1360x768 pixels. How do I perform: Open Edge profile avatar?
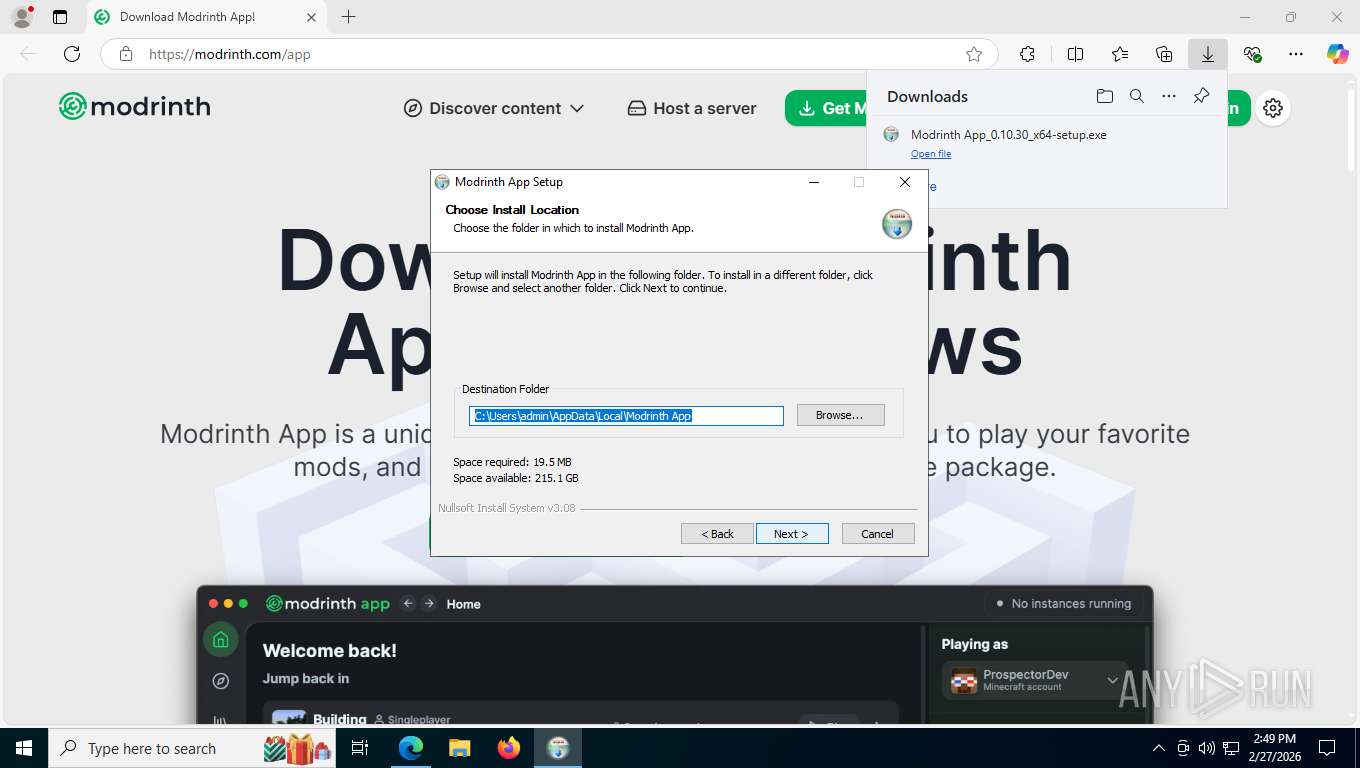[21, 16]
